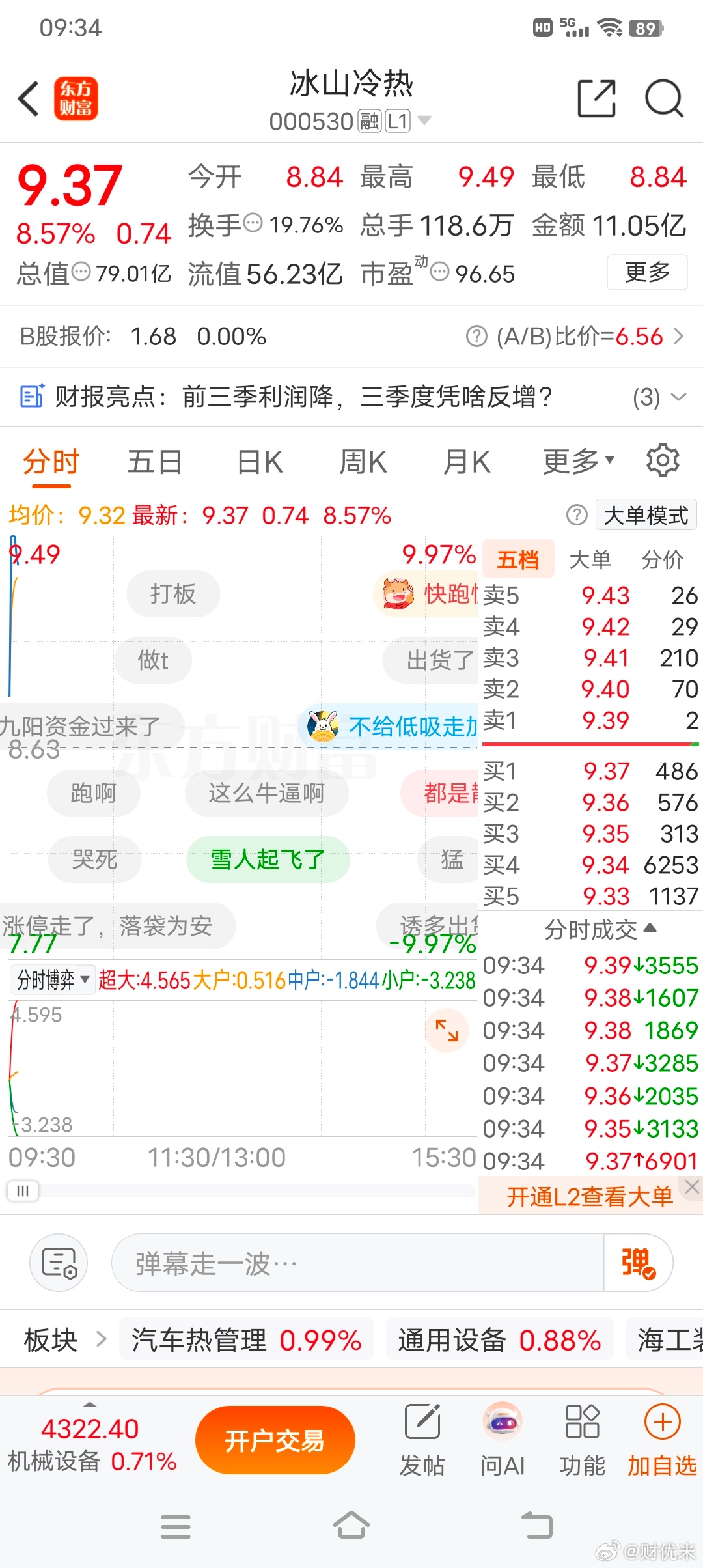The image size is (703, 1568).
Task: Switch to the 五日 chart tab
Action: pos(155,462)
